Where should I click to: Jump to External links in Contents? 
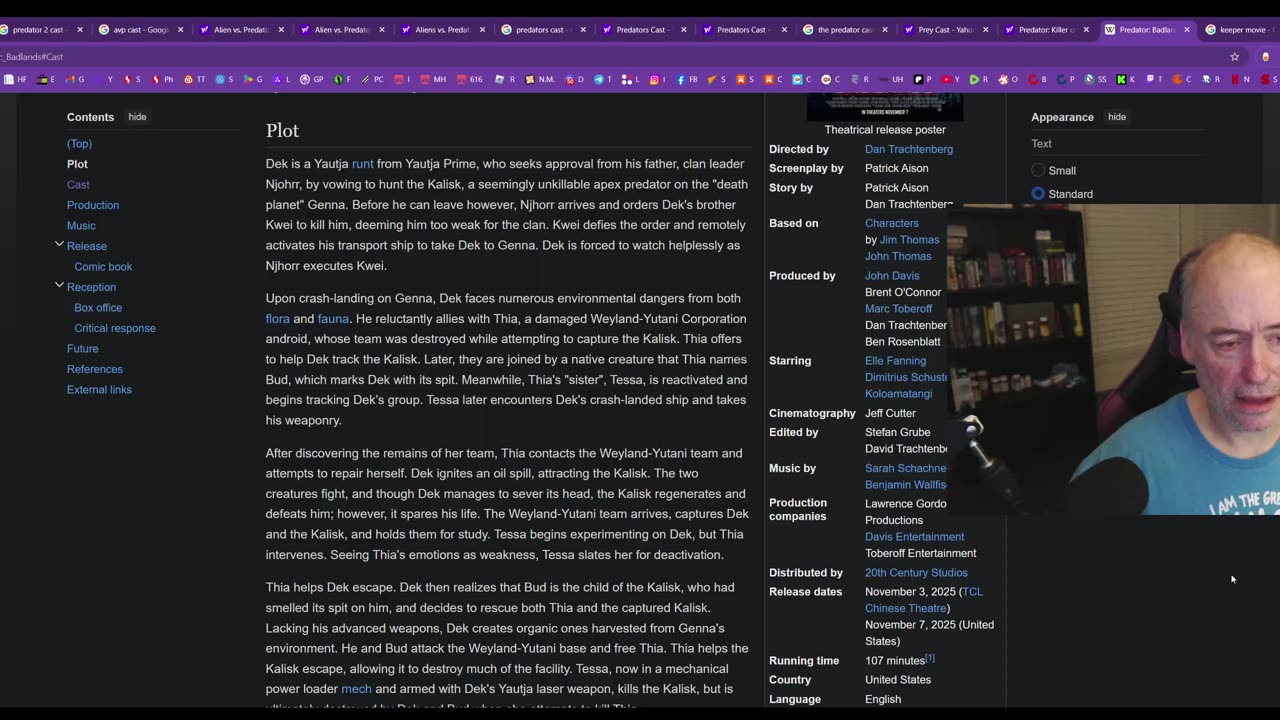click(x=99, y=390)
